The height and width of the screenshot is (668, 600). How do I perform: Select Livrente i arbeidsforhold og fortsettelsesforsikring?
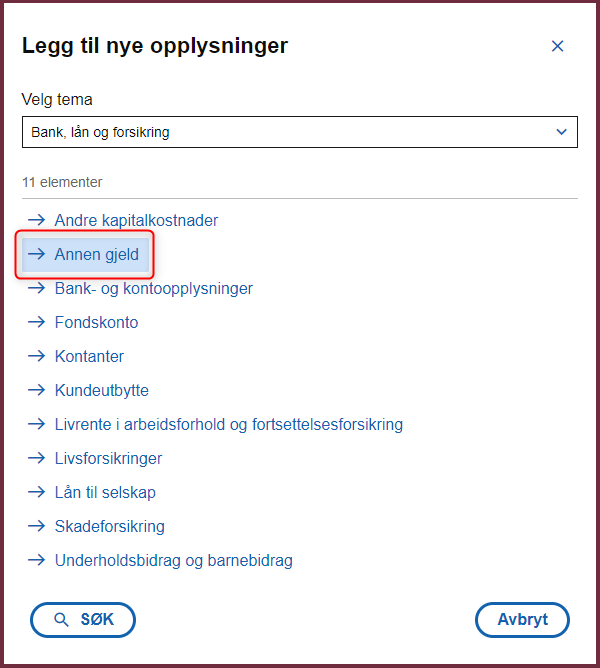(229, 424)
